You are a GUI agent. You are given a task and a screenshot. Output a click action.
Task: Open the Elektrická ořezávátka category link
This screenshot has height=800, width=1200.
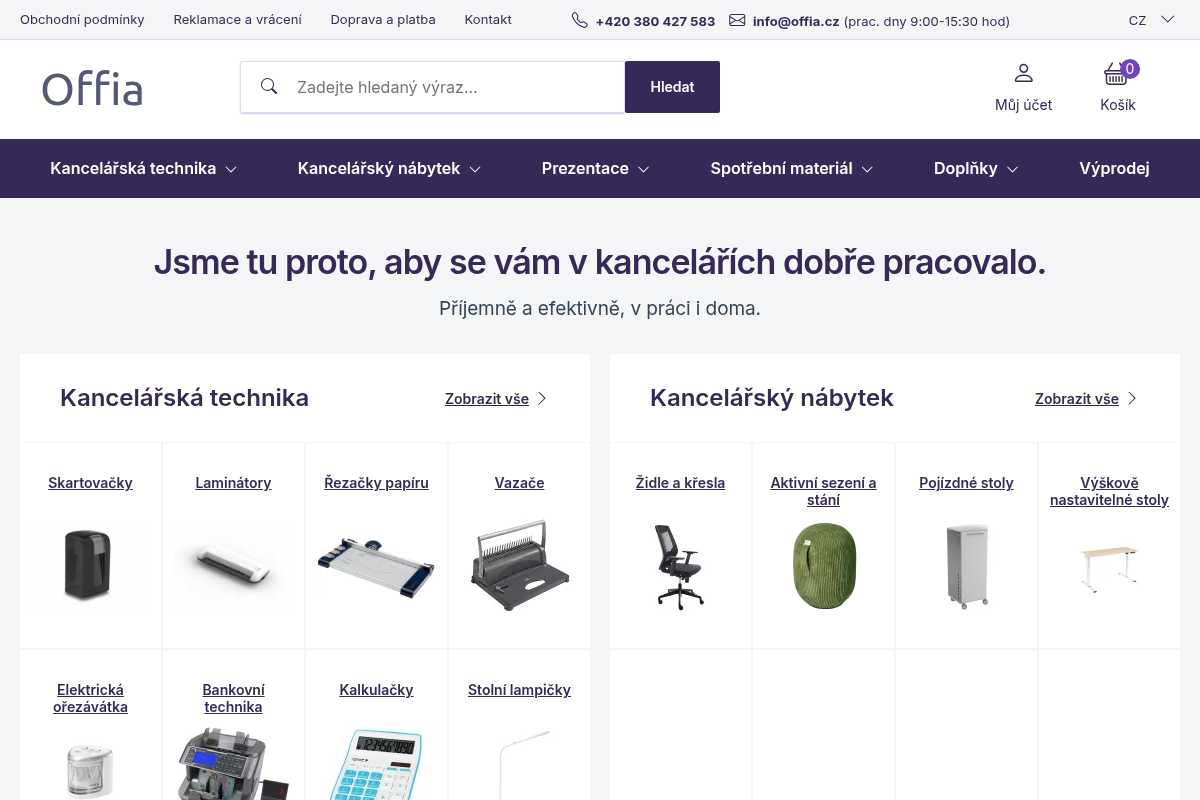tap(90, 698)
